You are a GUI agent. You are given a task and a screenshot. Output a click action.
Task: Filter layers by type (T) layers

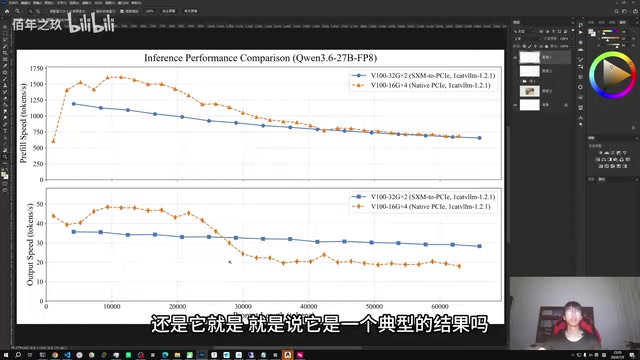tap(553, 31)
